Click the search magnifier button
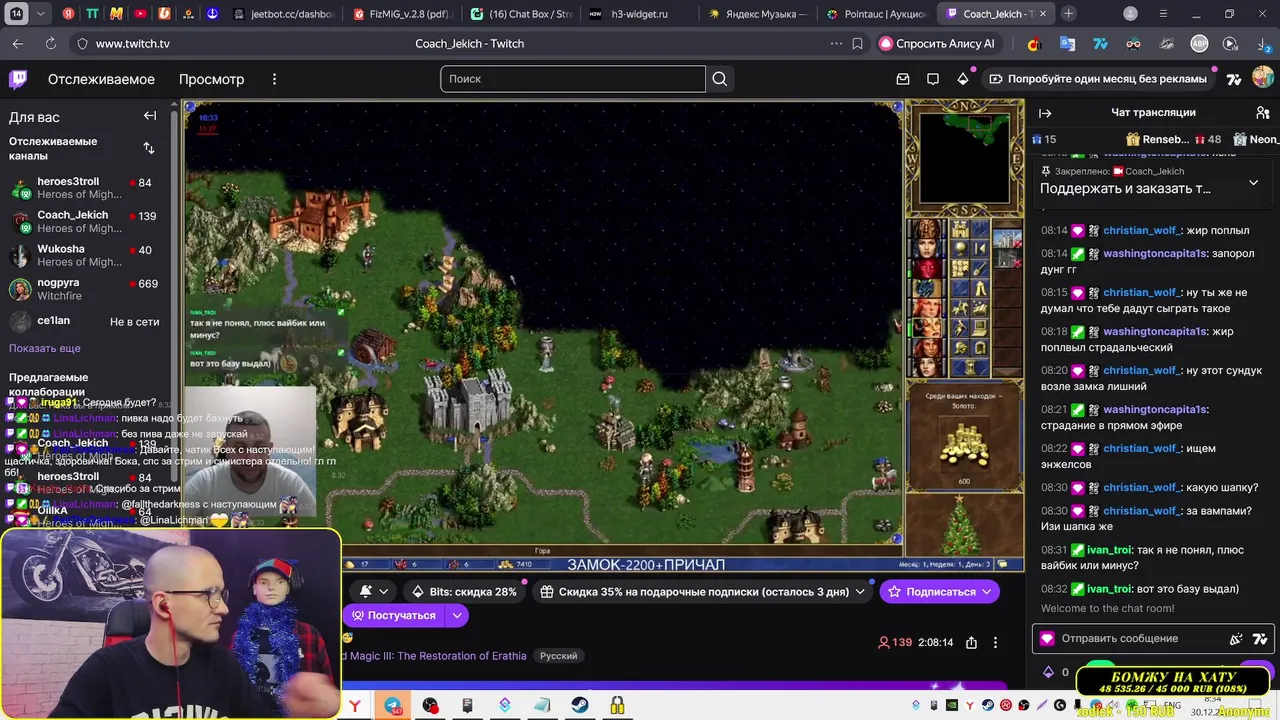 tap(720, 79)
